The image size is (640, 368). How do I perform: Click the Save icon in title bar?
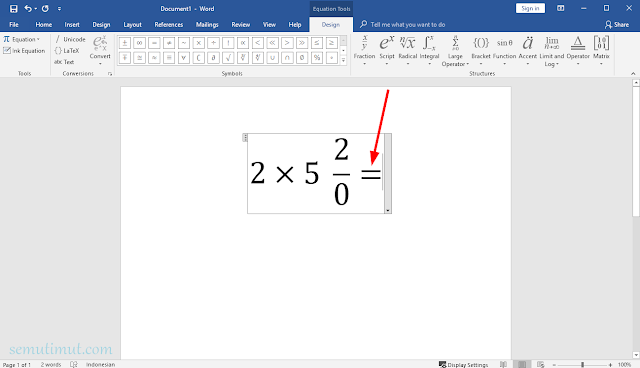click(x=13, y=9)
